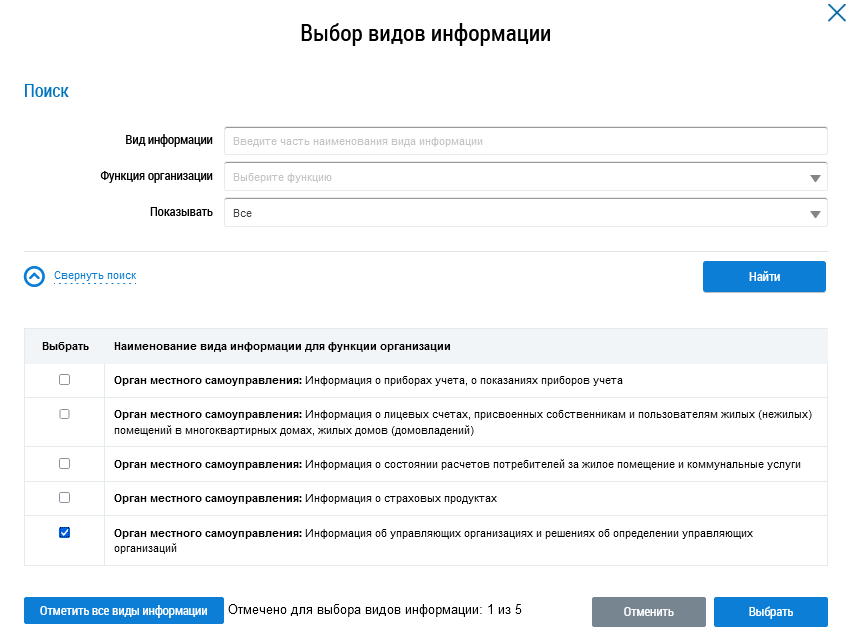The image size is (851, 642).
Task: Click the Вид информации text field
Action: click(x=525, y=141)
